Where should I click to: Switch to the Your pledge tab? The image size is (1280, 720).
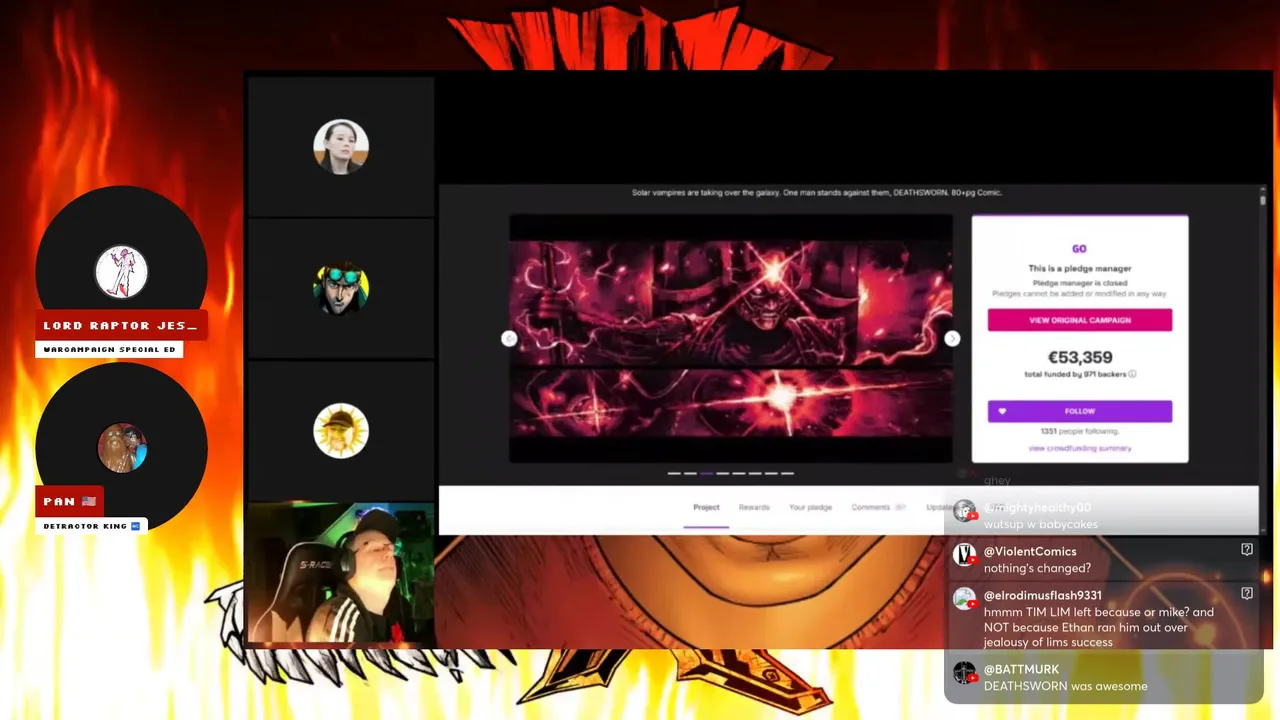tap(810, 507)
